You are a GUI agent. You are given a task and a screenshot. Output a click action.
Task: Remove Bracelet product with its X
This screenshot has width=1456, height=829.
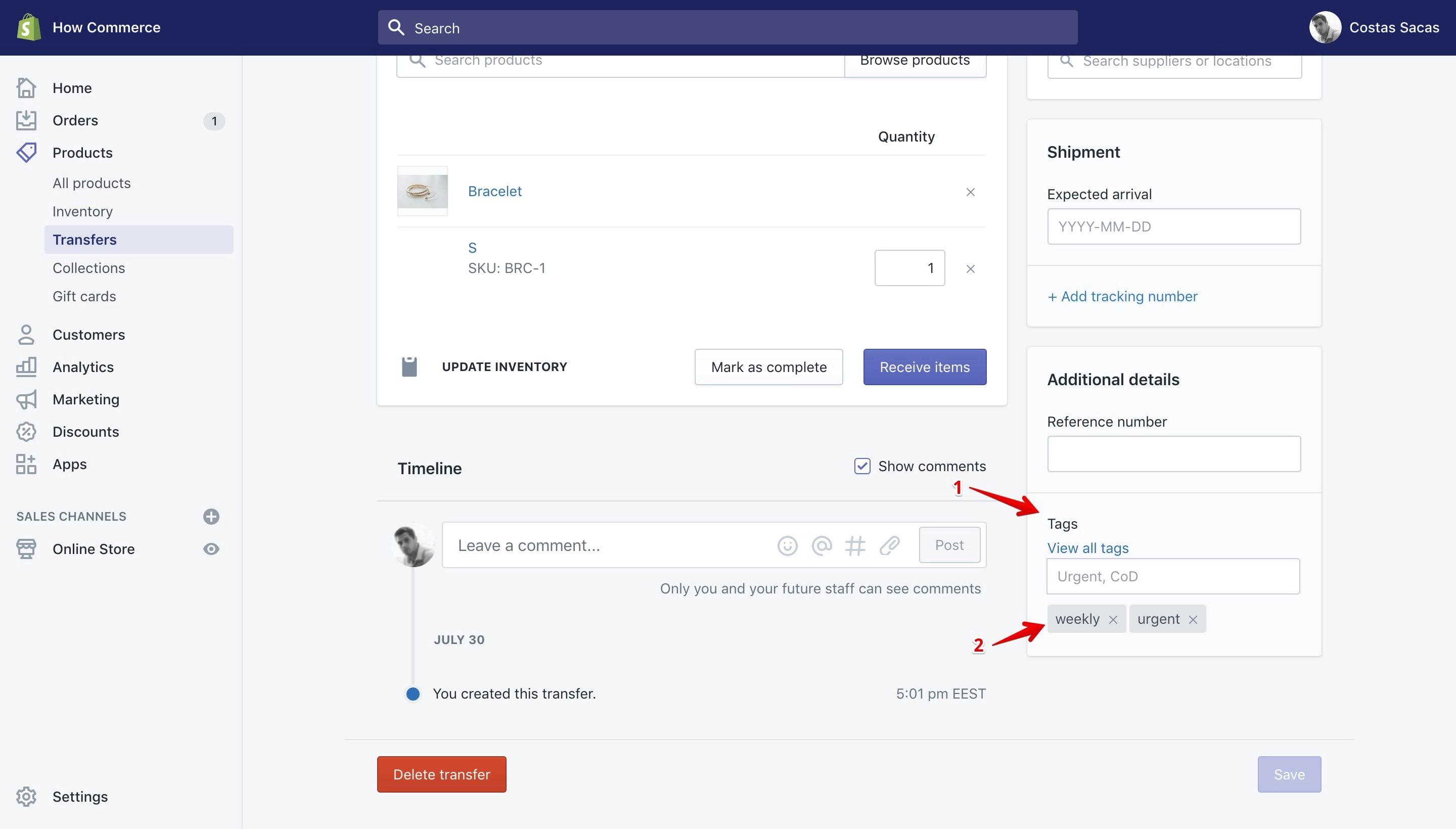tap(970, 192)
